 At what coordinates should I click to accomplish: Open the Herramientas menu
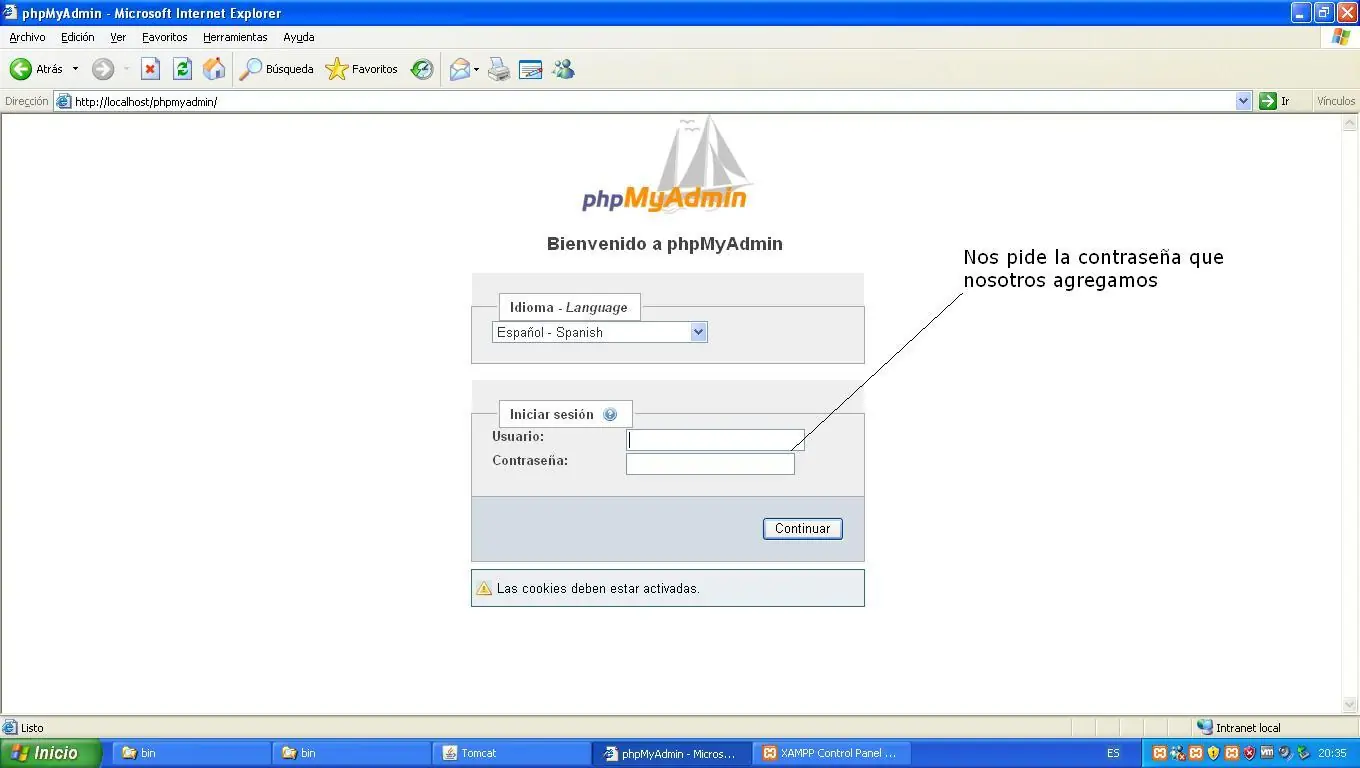click(x=235, y=37)
